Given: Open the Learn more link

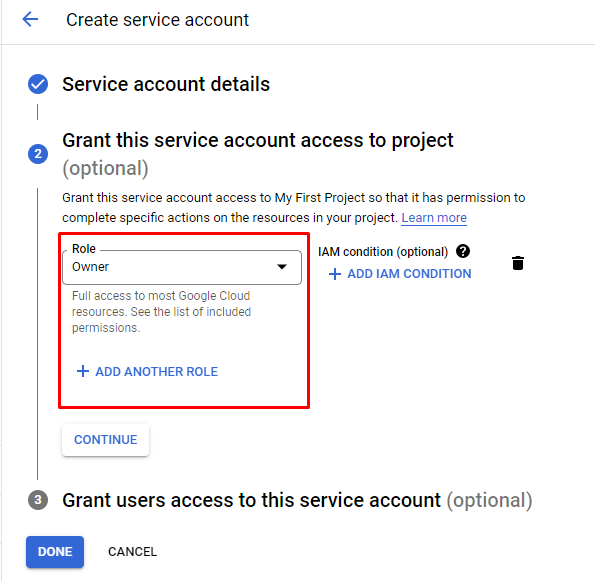Looking at the screenshot, I should 434,218.
